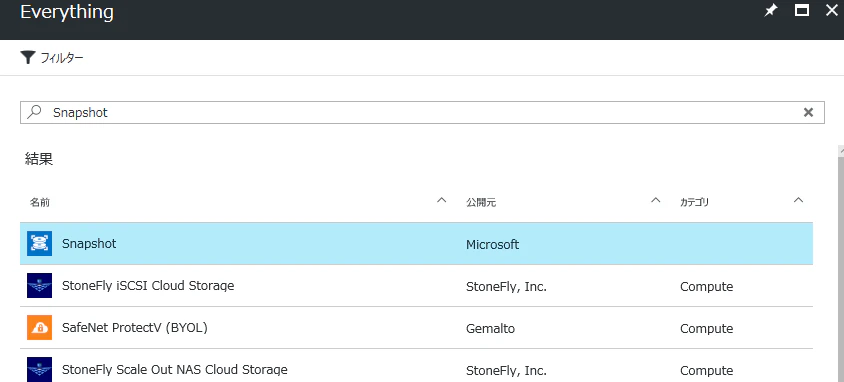Click StoneFly, Inc. in Scale Out NAS row
The width and height of the screenshot is (844, 382).
coord(507,371)
